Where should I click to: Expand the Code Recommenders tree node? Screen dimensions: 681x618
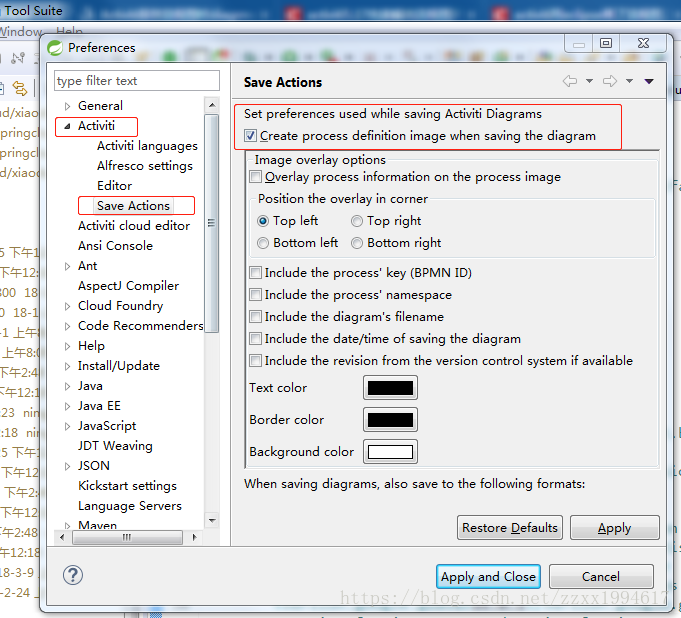[67, 326]
